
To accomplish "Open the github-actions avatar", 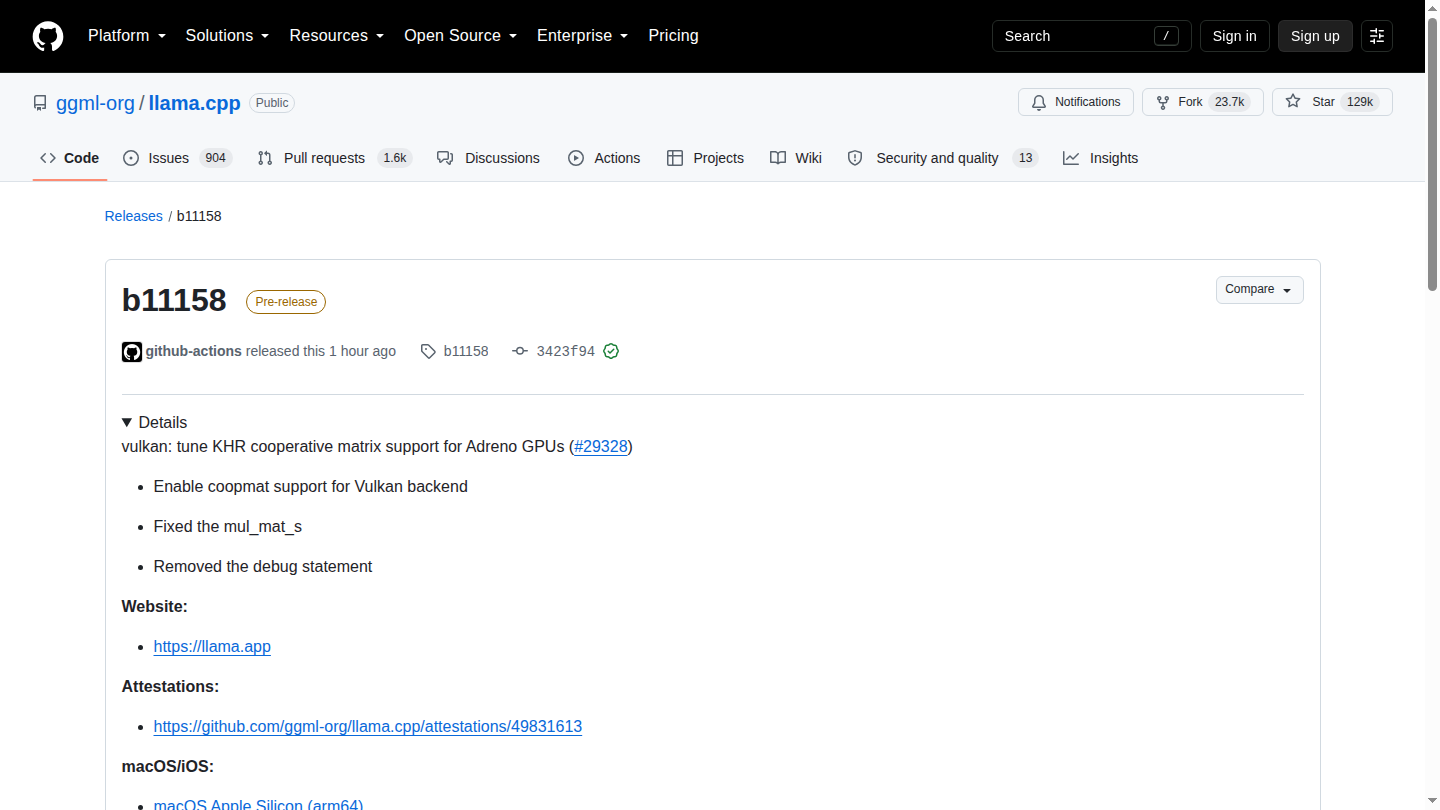I will 132,352.
